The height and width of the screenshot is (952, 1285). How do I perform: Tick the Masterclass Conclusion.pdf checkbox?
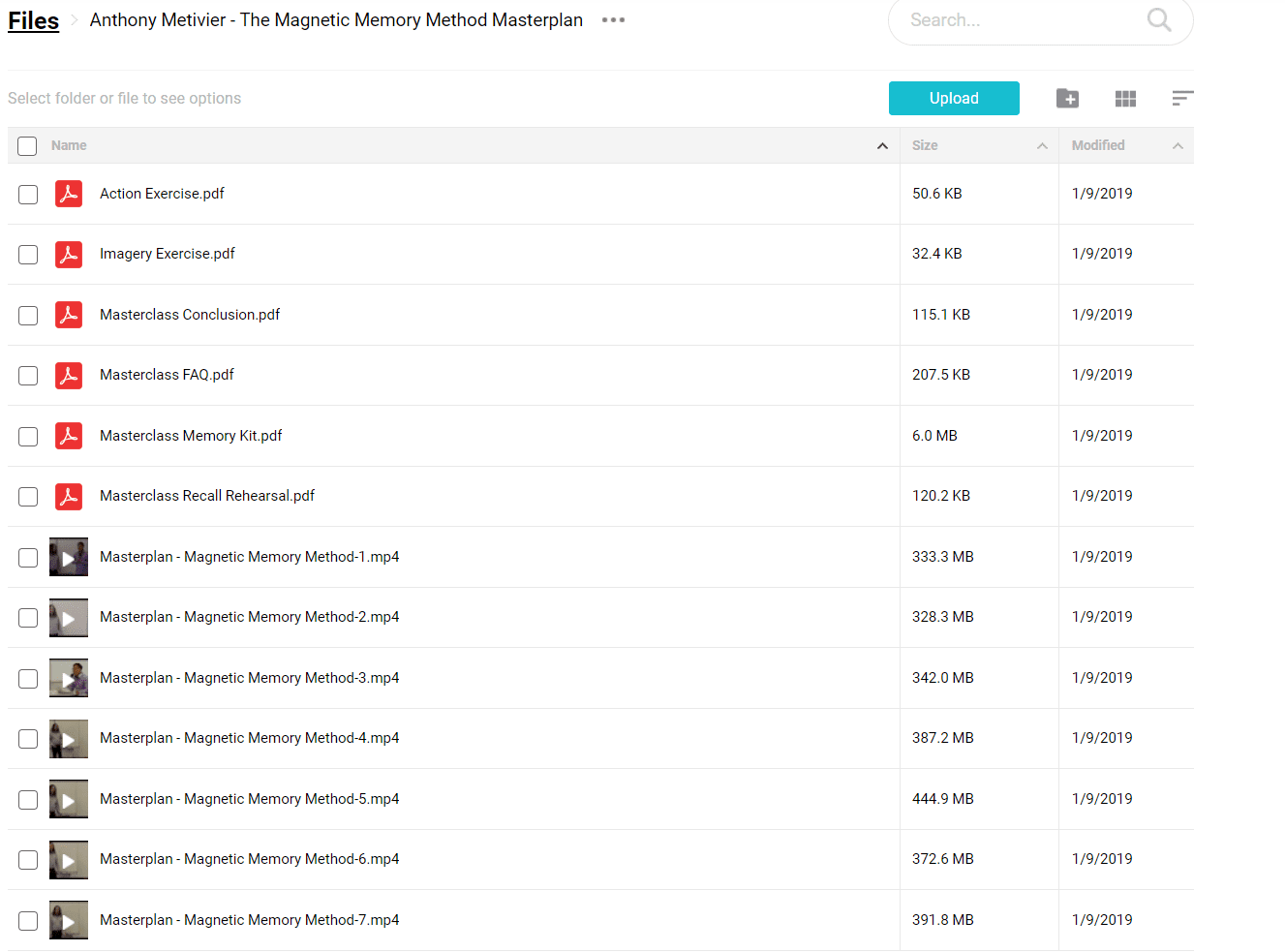pyautogui.click(x=28, y=316)
